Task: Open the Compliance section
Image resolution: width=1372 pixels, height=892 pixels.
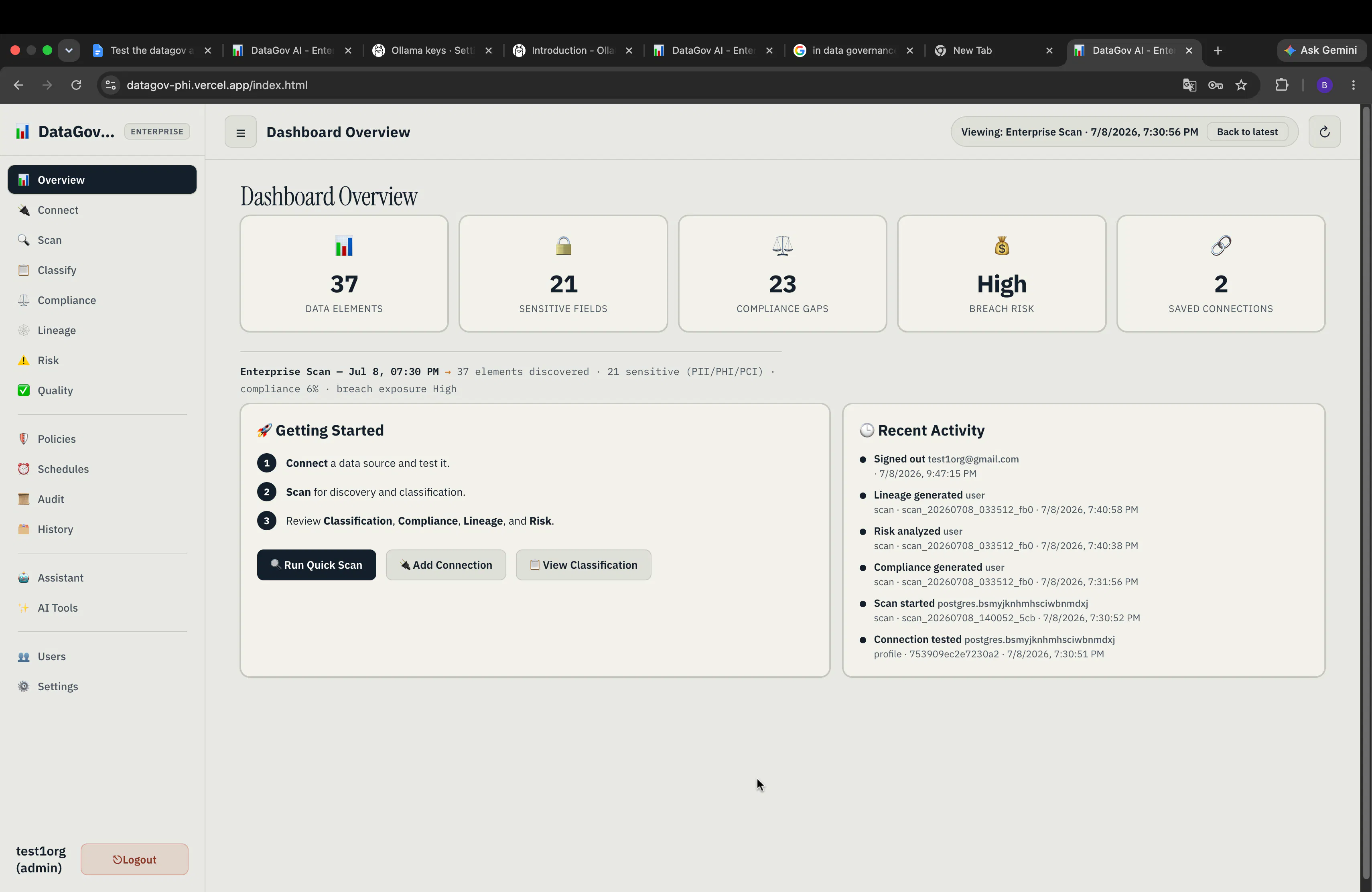Action: pos(102,300)
